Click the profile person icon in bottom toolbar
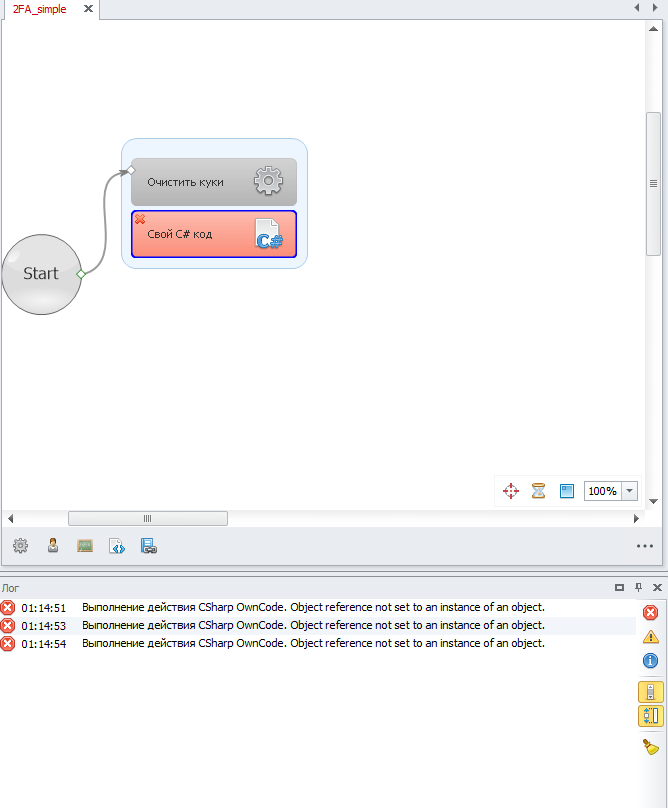The width and height of the screenshot is (668, 808). pyautogui.click(x=53, y=545)
